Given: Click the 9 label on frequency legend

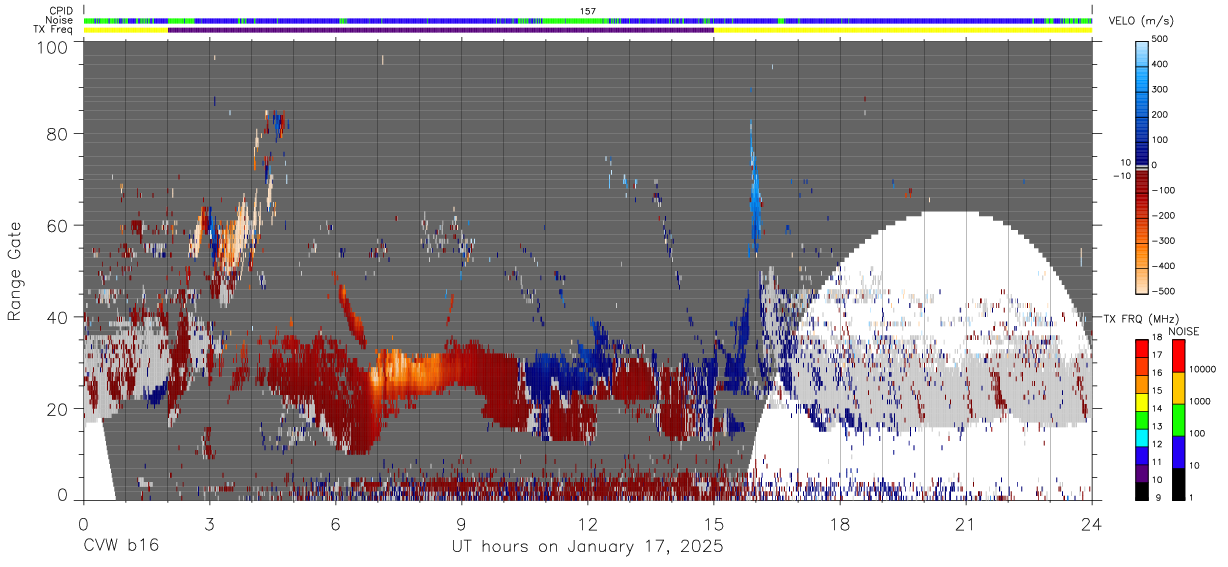Looking at the screenshot, I should point(1157,499).
